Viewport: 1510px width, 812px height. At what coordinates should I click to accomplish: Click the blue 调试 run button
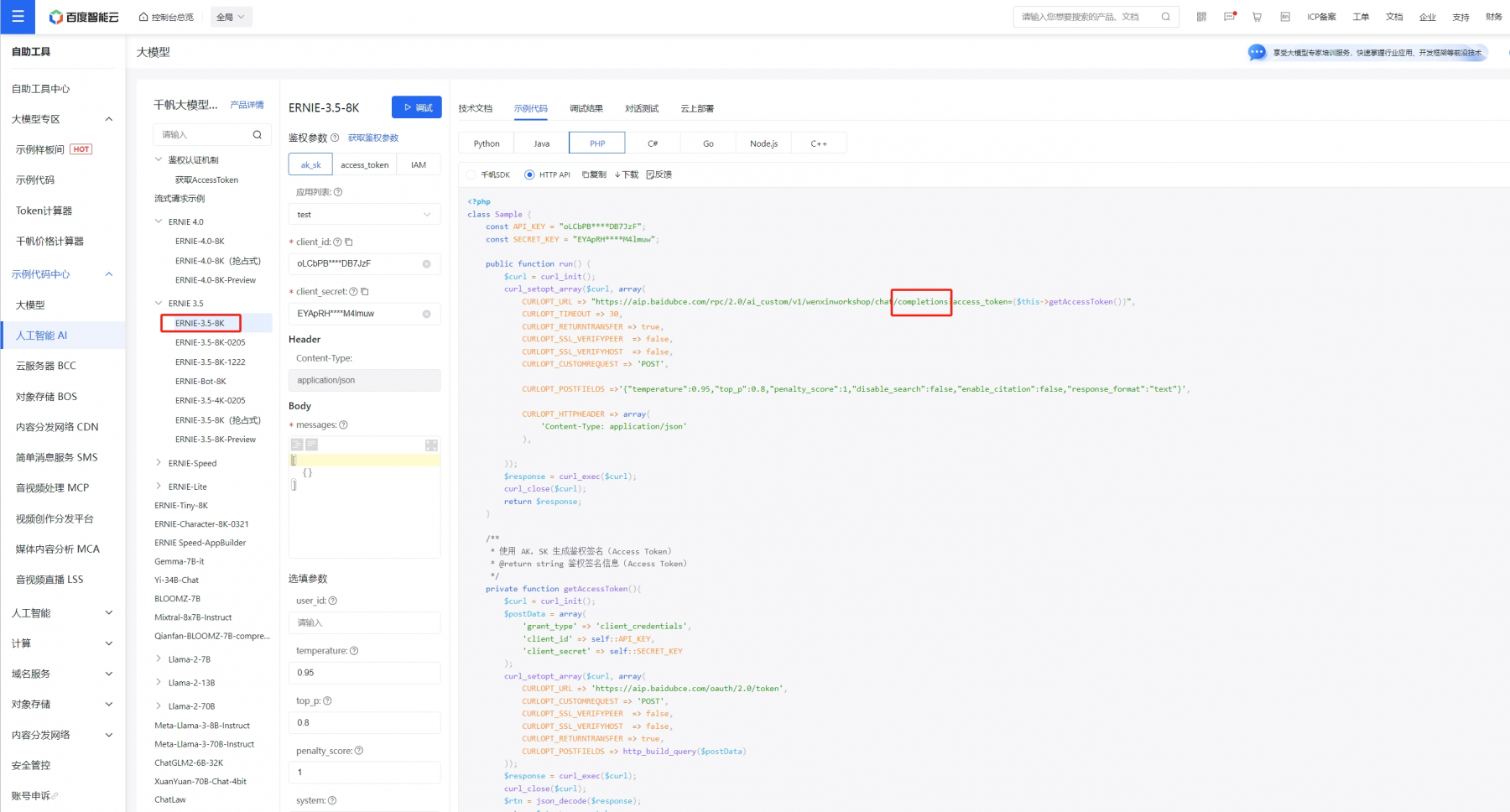click(417, 107)
